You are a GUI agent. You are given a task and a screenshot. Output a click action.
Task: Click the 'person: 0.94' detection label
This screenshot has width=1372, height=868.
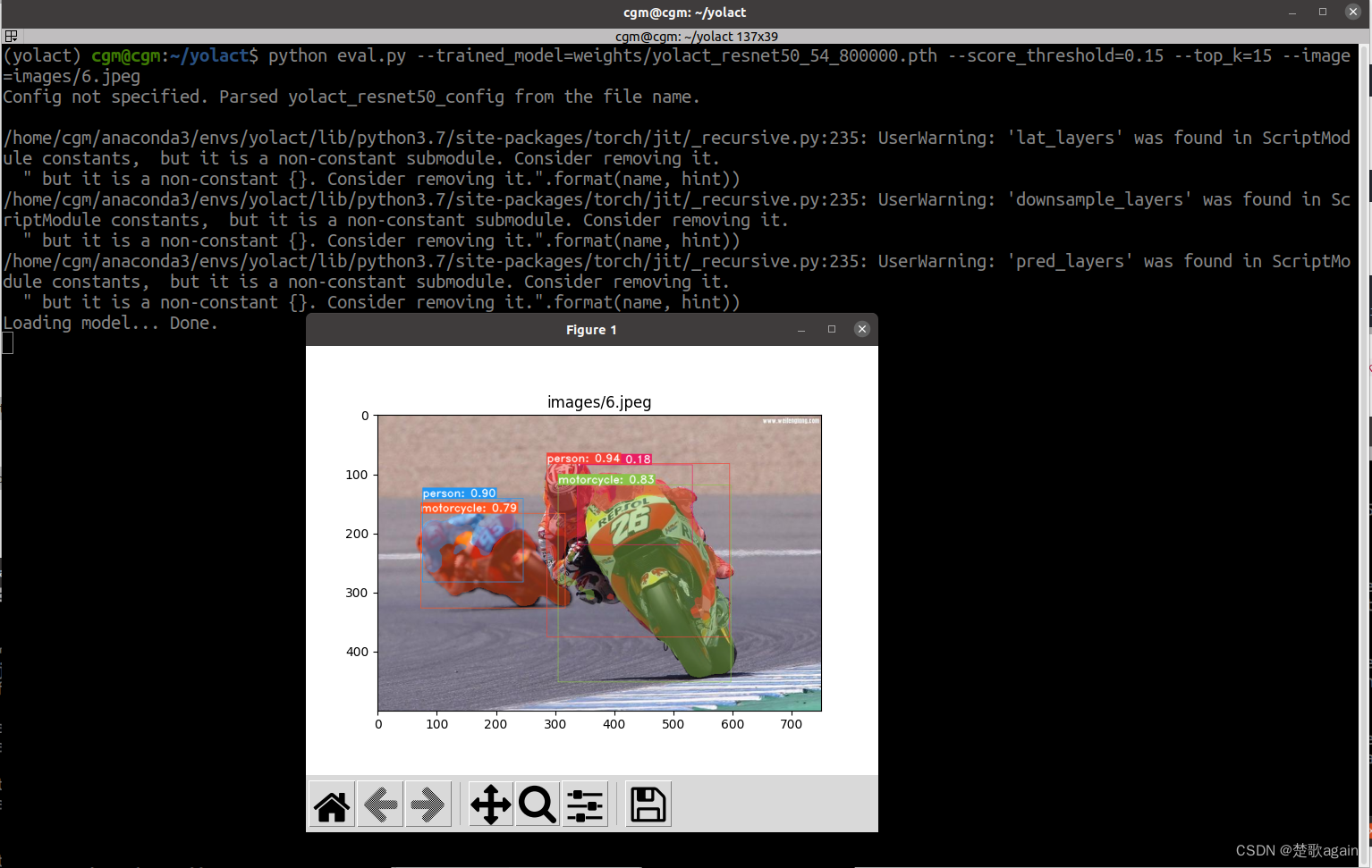[584, 459]
